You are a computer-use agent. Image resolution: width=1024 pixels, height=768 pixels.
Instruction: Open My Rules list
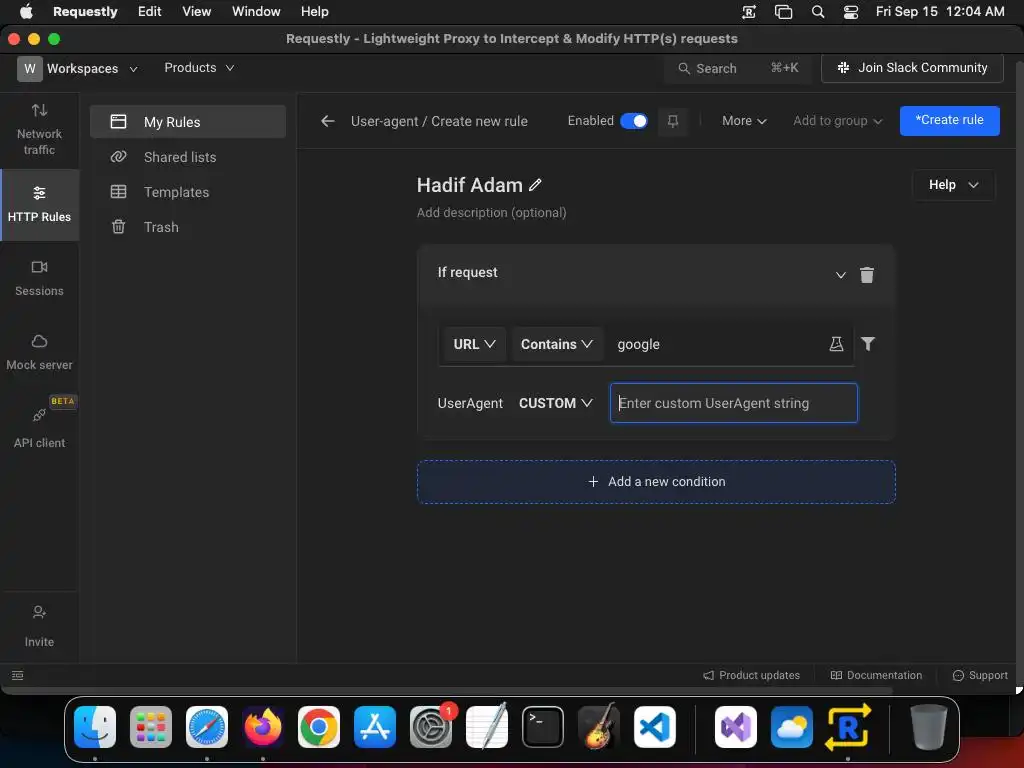188,121
